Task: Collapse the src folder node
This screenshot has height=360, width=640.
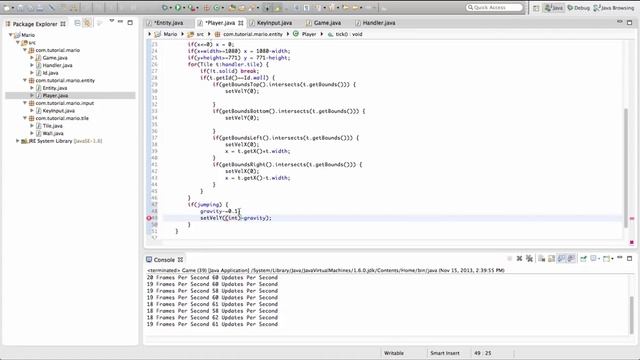Action: (18, 42)
